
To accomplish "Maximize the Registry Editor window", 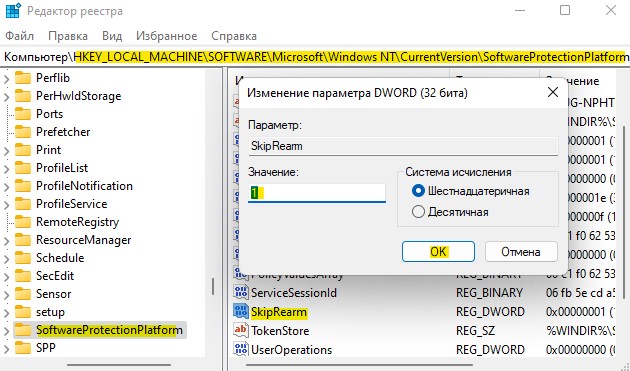I will tap(565, 10).
